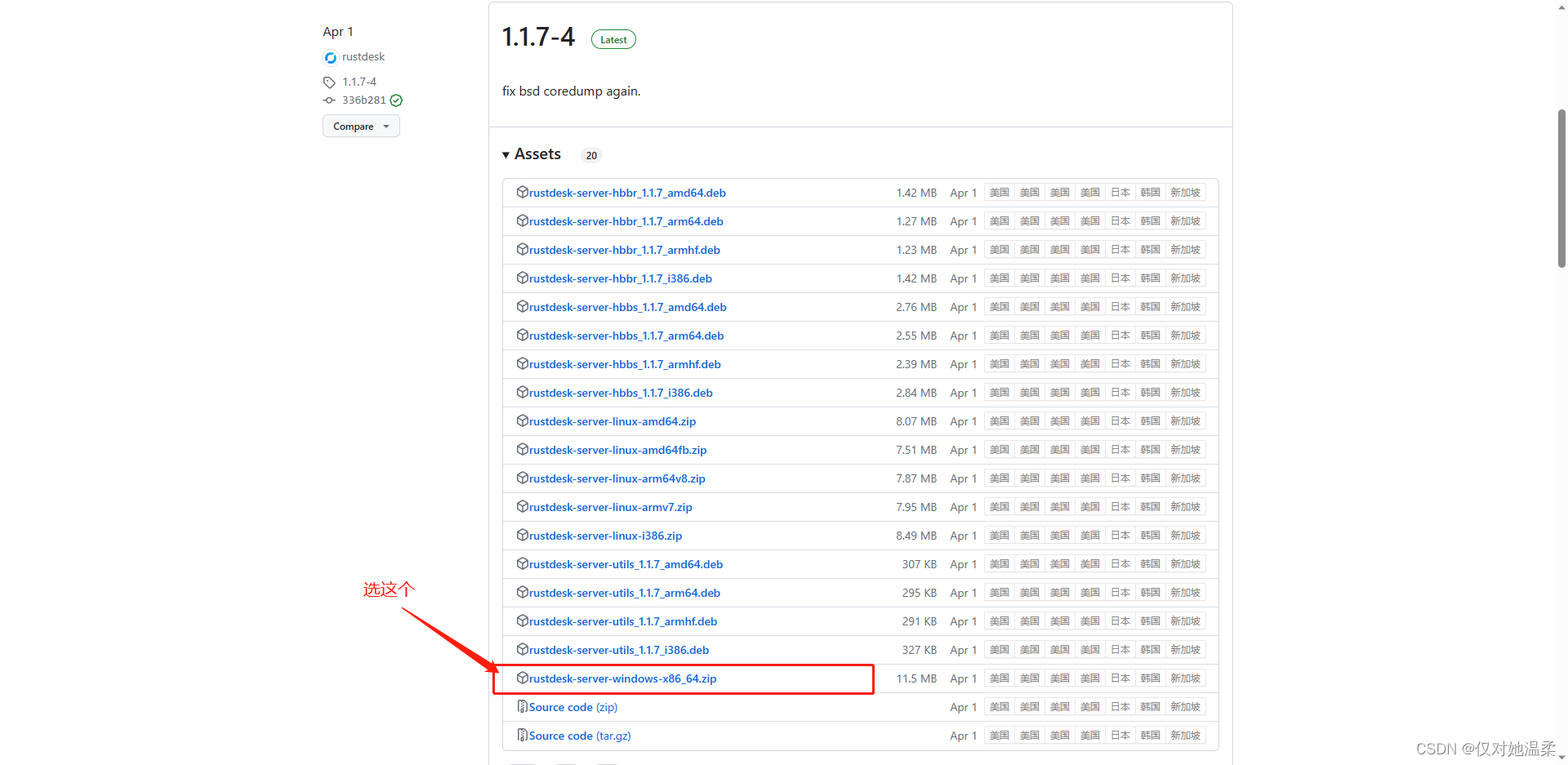Click 日本 mirror for linux-arm64v8.zip

(x=1120, y=478)
